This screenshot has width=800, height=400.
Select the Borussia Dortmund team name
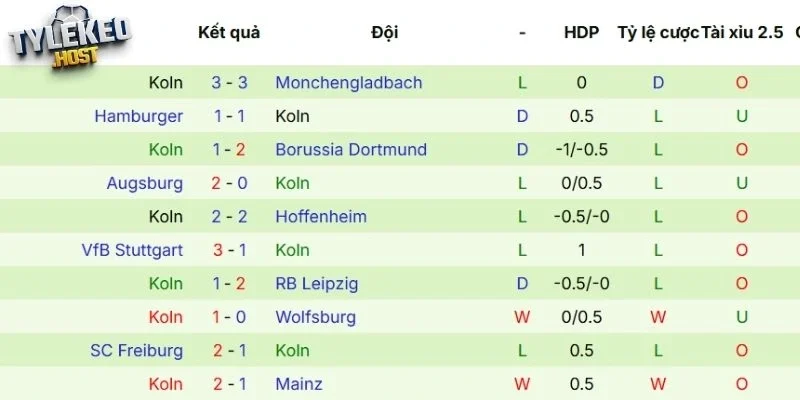click(x=350, y=150)
